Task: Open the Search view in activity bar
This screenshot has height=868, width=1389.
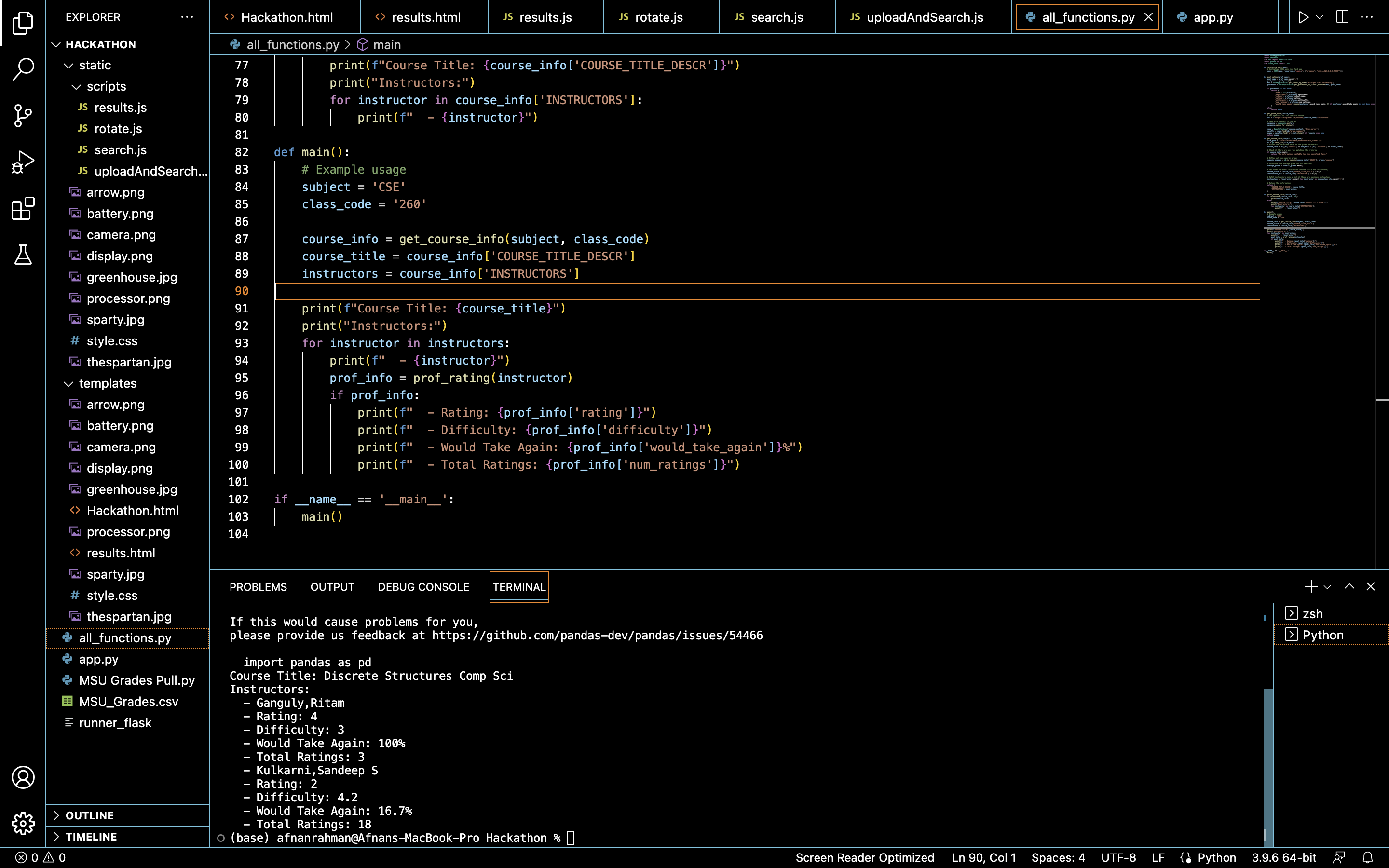Action: pyautogui.click(x=23, y=69)
